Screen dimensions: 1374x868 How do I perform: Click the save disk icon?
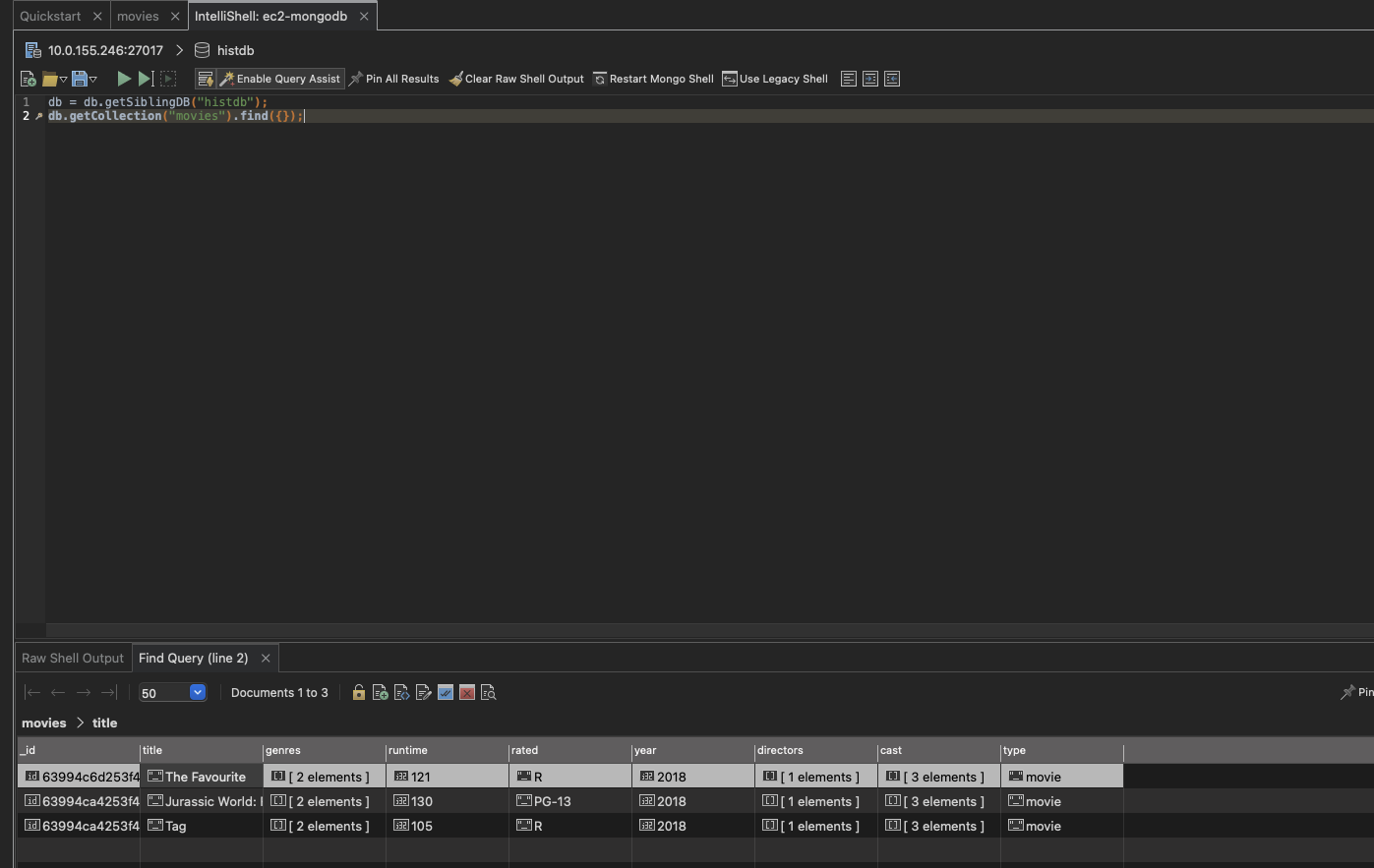[x=80, y=79]
